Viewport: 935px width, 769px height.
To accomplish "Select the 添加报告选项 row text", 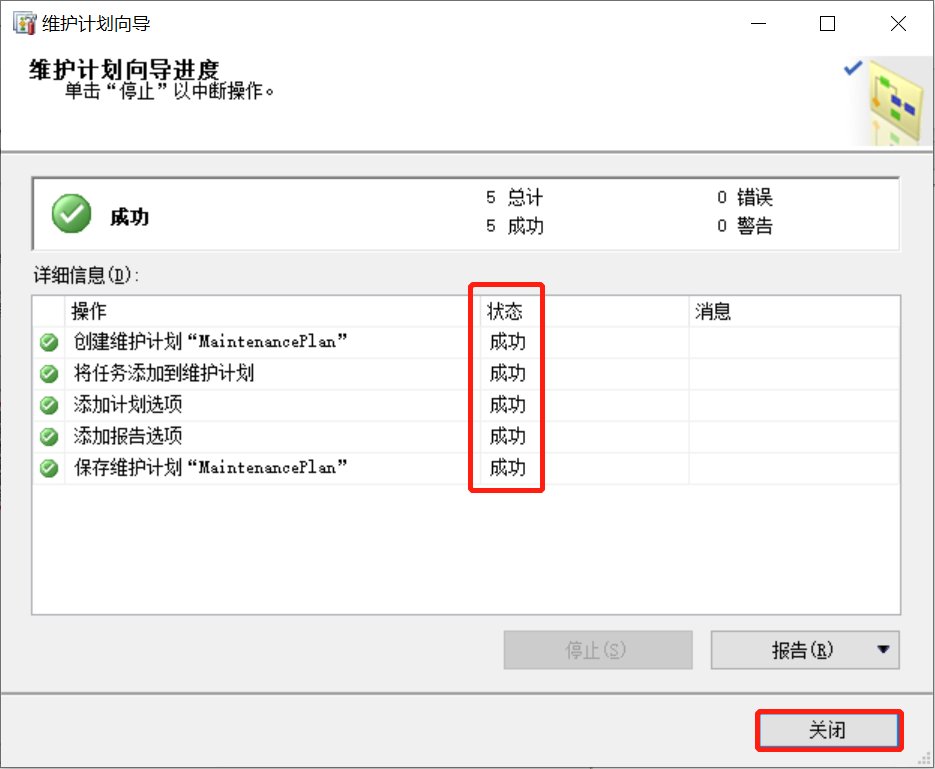I will [128, 436].
